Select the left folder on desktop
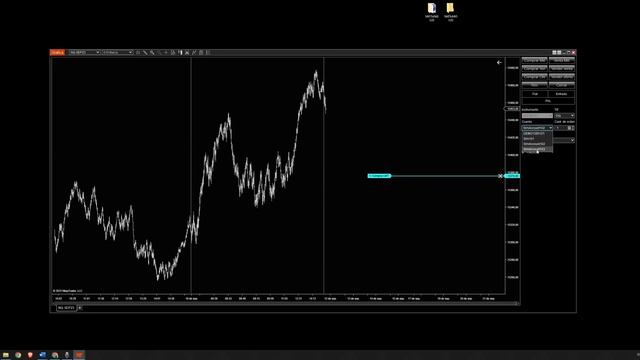The image size is (640, 360). click(x=431, y=11)
